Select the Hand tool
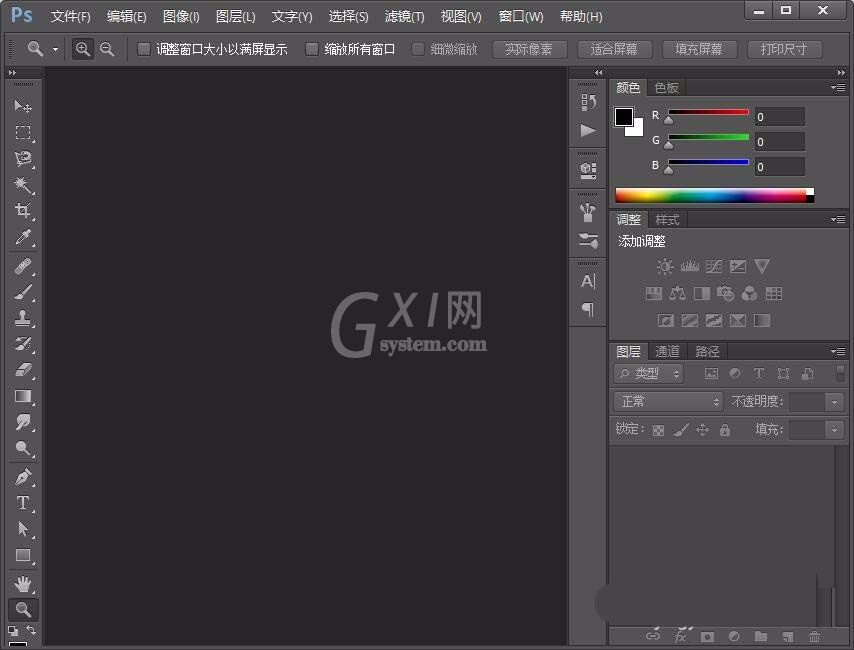This screenshot has width=854, height=650. (x=23, y=584)
